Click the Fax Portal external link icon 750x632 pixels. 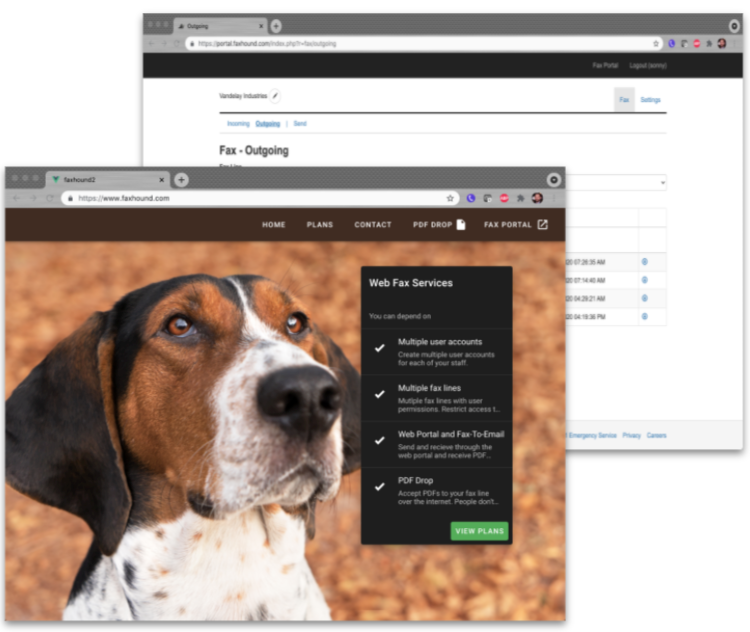(x=543, y=225)
